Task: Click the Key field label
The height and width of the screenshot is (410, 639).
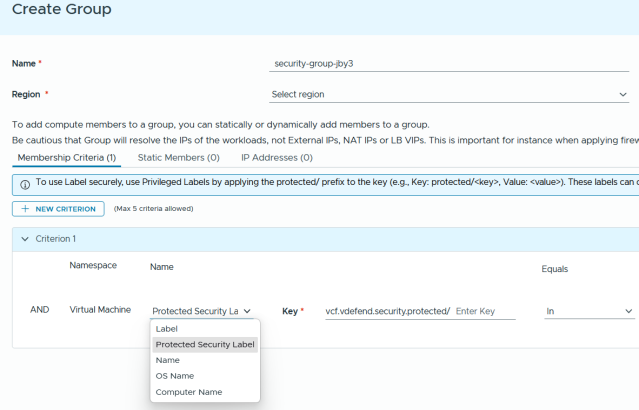Action: coord(290,311)
